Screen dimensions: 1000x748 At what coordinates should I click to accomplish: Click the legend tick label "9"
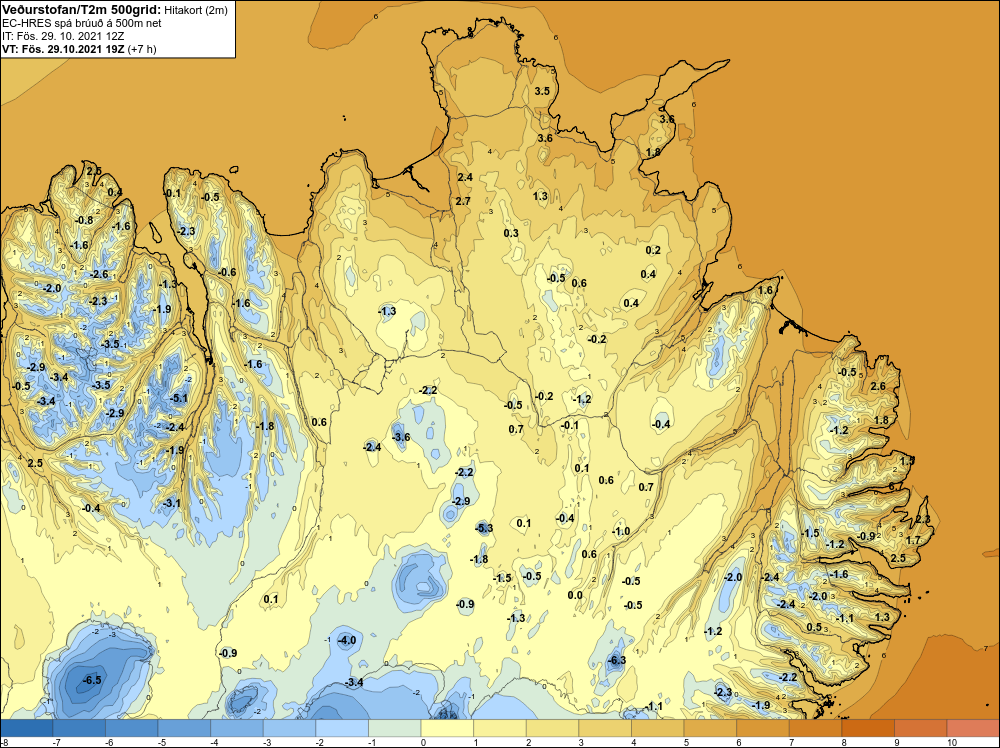click(897, 742)
